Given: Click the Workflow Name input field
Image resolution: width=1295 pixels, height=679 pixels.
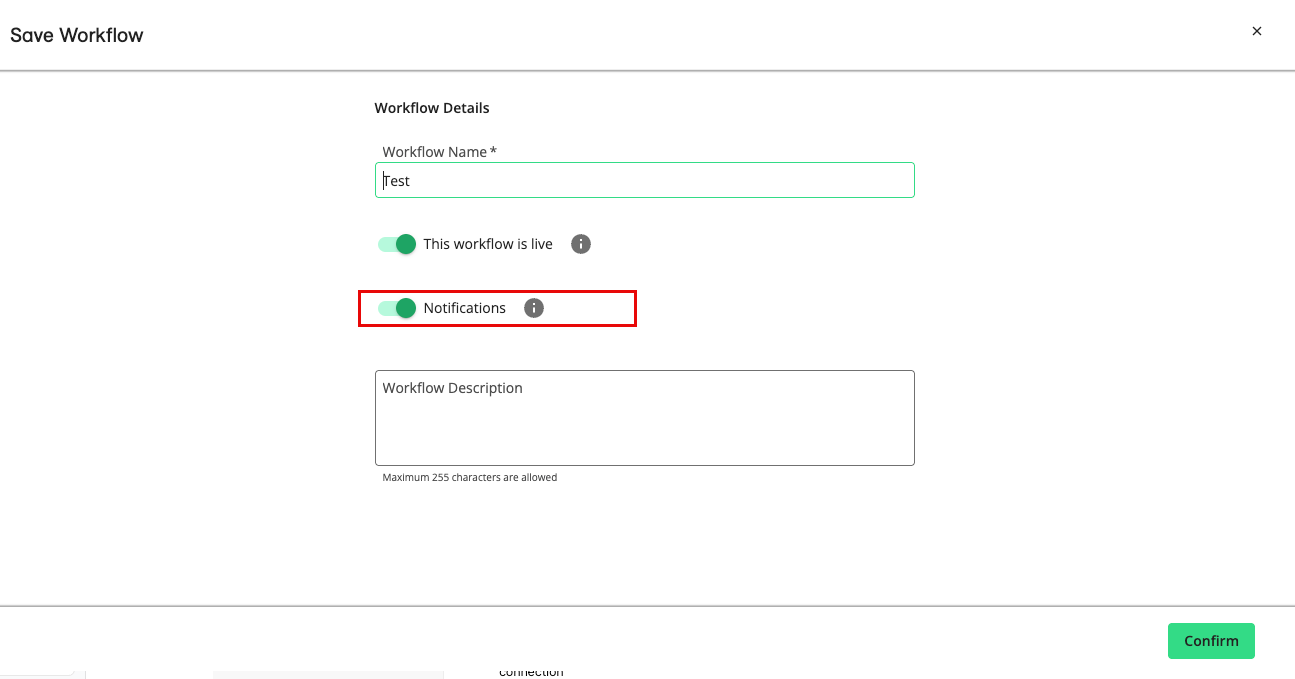Looking at the screenshot, I should pyautogui.click(x=644, y=180).
